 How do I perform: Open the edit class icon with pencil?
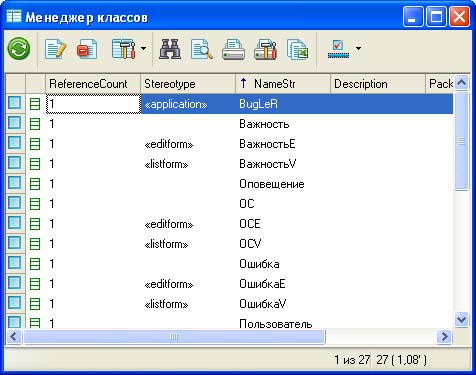[55, 49]
